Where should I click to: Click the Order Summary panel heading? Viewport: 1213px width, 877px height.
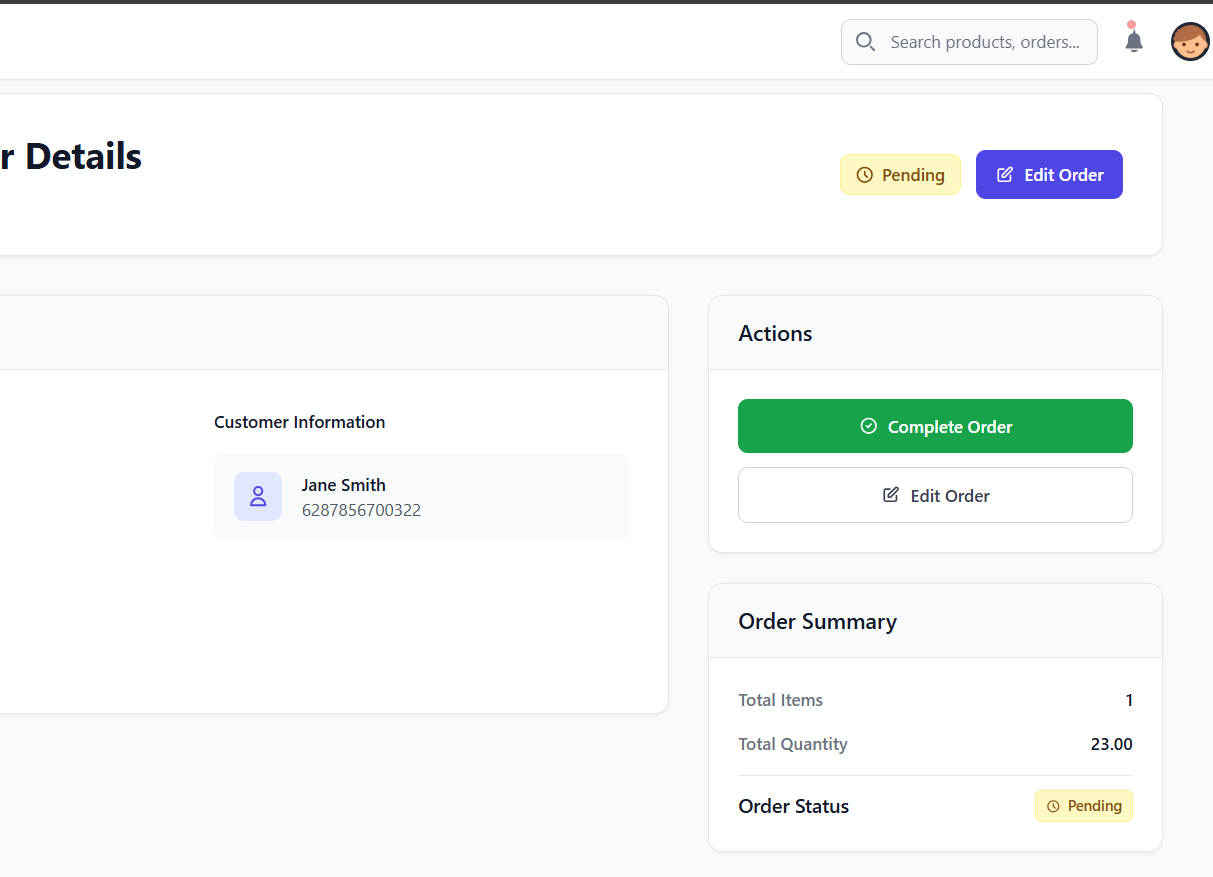[817, 622]
